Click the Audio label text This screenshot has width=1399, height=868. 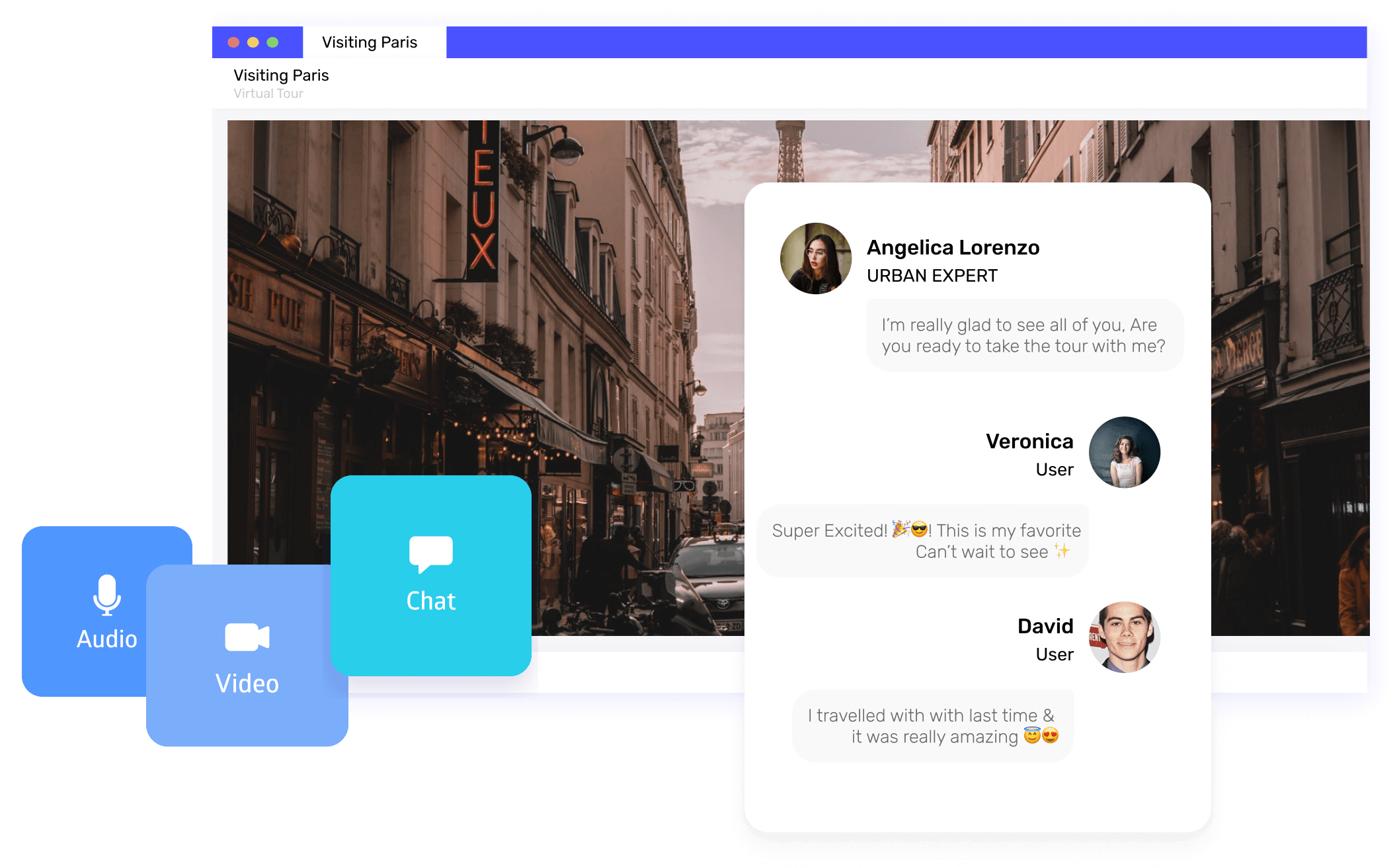pos(106,639)
